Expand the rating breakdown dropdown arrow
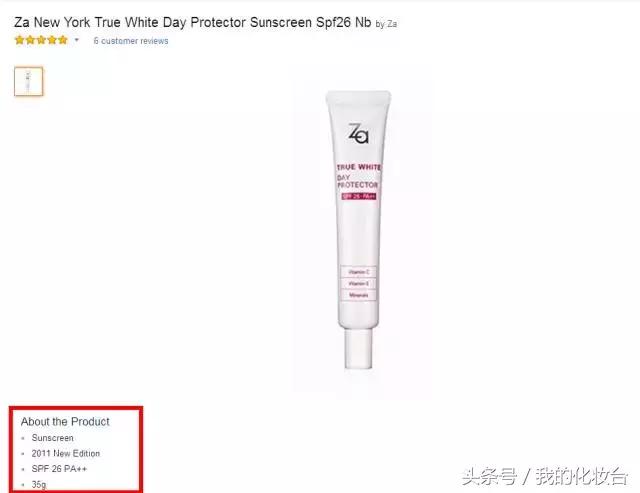The width and height of the screenshot is (640, 493). [x=76, y=40]
